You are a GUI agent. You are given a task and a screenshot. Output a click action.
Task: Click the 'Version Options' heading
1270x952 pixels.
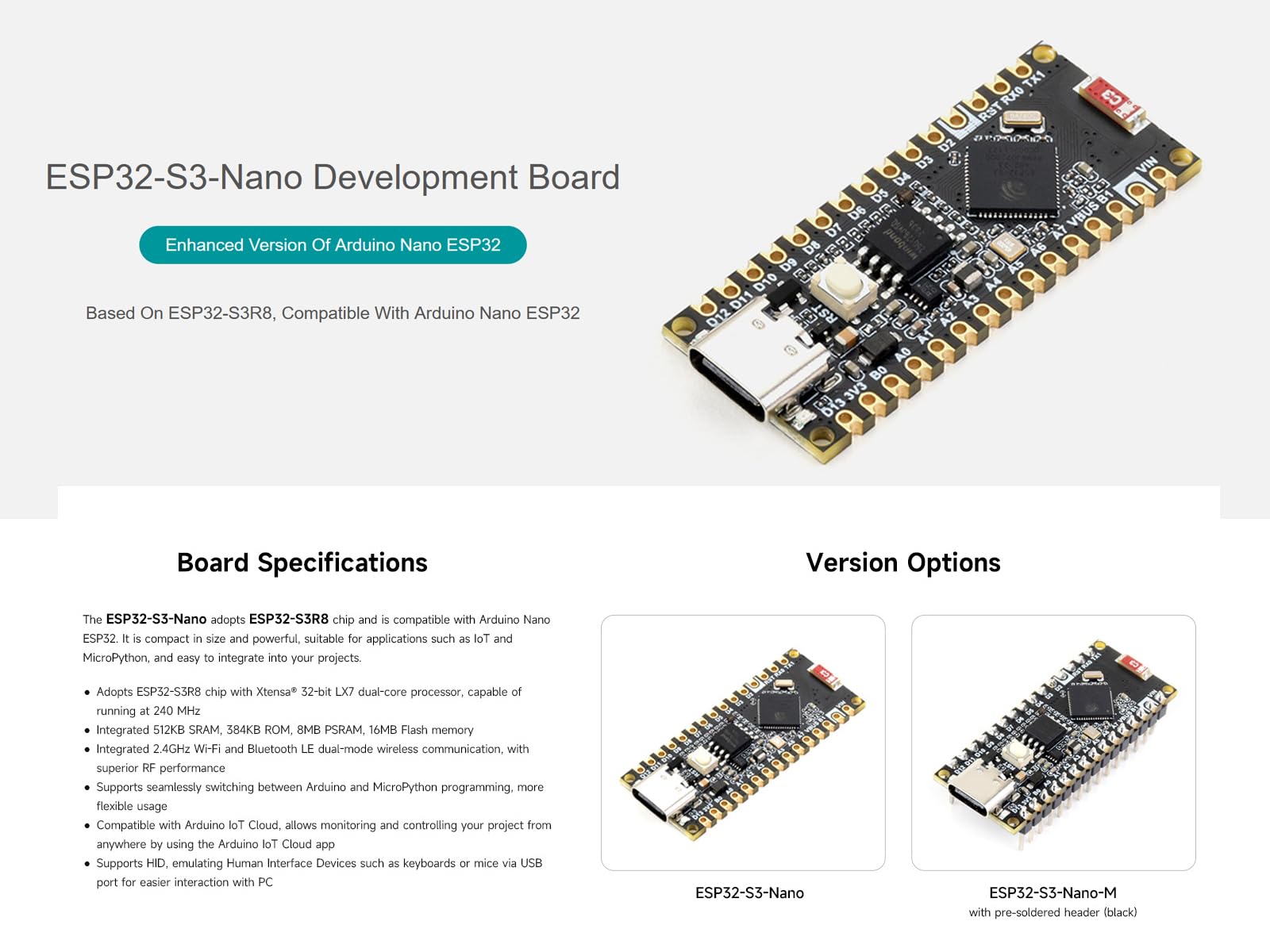pyautogui.click(x=903, y=562)
